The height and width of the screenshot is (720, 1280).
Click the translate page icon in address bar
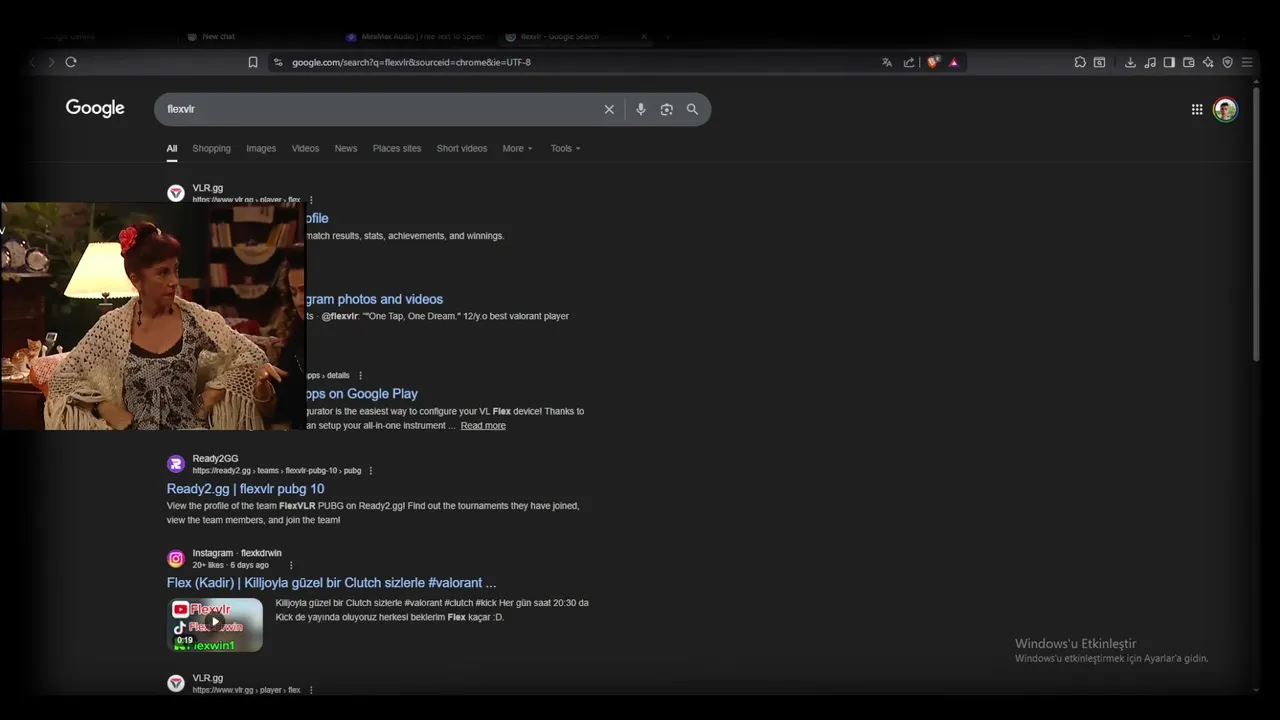tap(887, 62)
